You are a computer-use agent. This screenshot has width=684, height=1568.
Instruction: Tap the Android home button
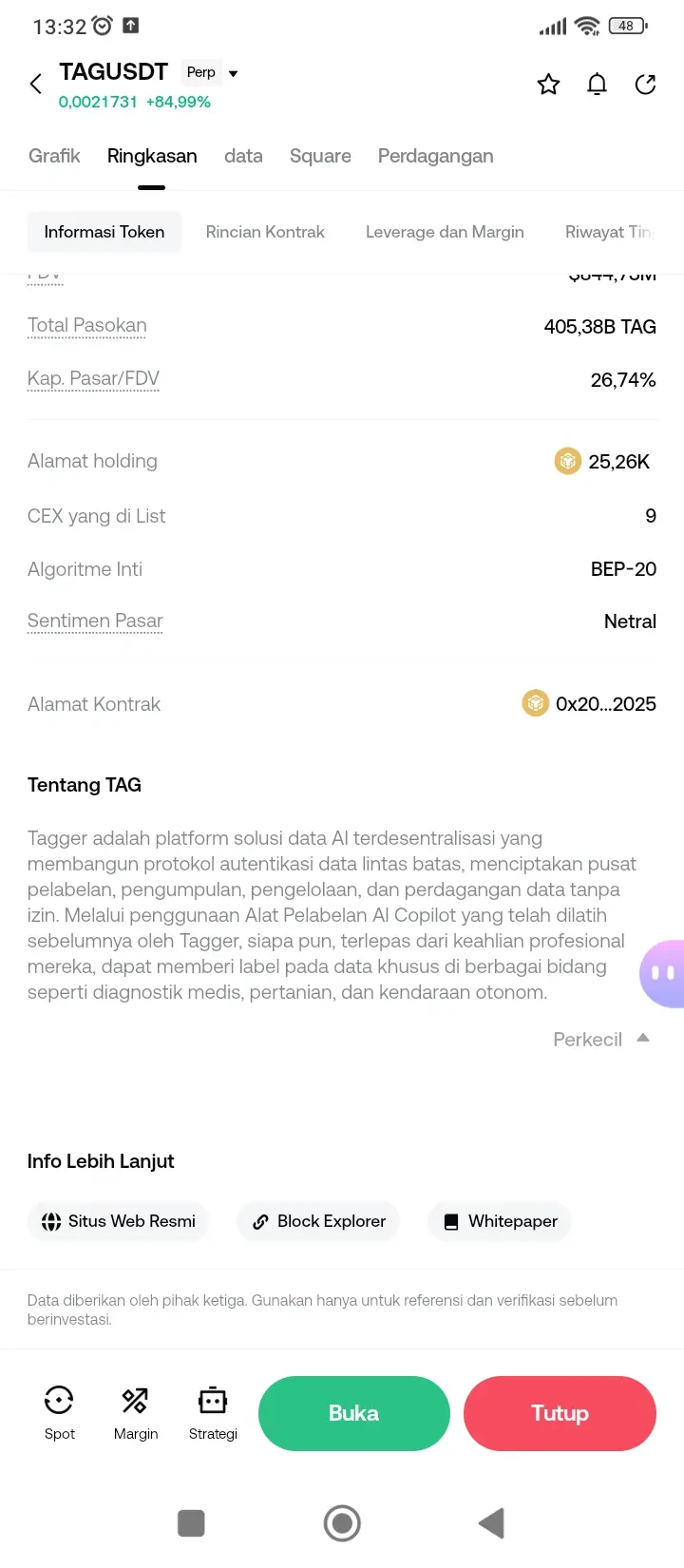[x=342, y=1523]
